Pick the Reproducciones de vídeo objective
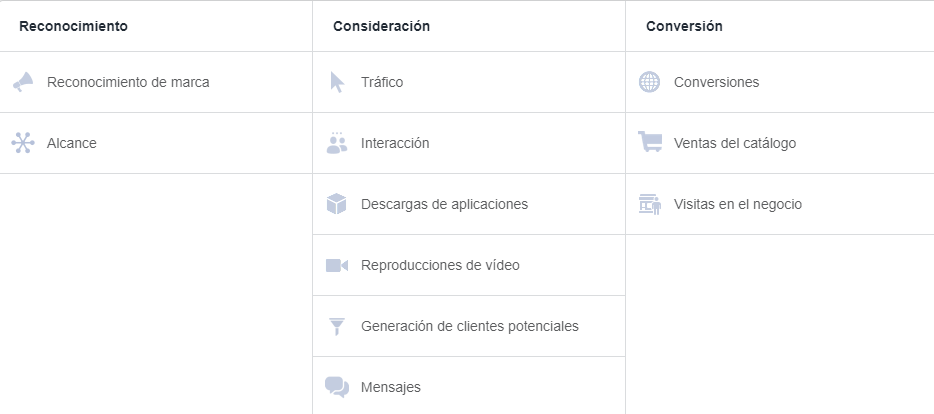 pyautogui.click(x=440, y=265)
